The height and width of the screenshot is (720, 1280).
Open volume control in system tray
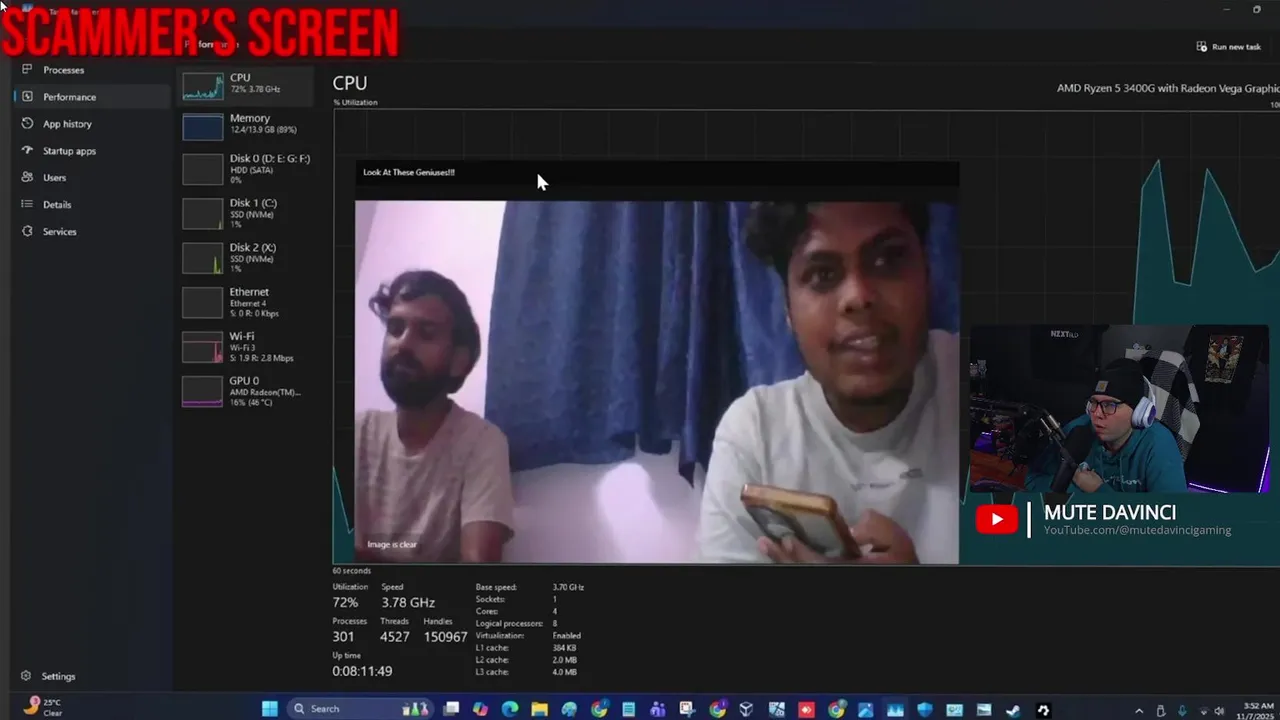click(x=1219, y=710)
